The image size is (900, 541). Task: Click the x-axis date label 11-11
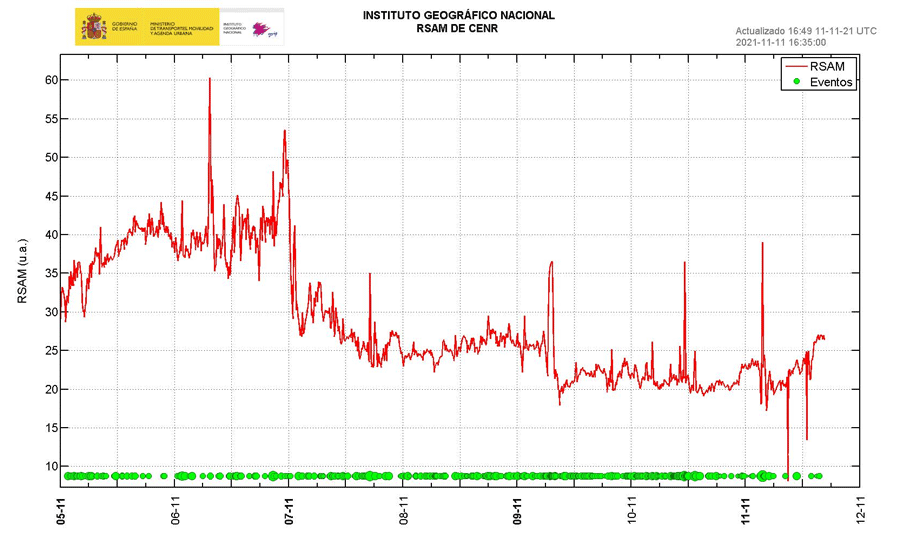pos(745,511)
